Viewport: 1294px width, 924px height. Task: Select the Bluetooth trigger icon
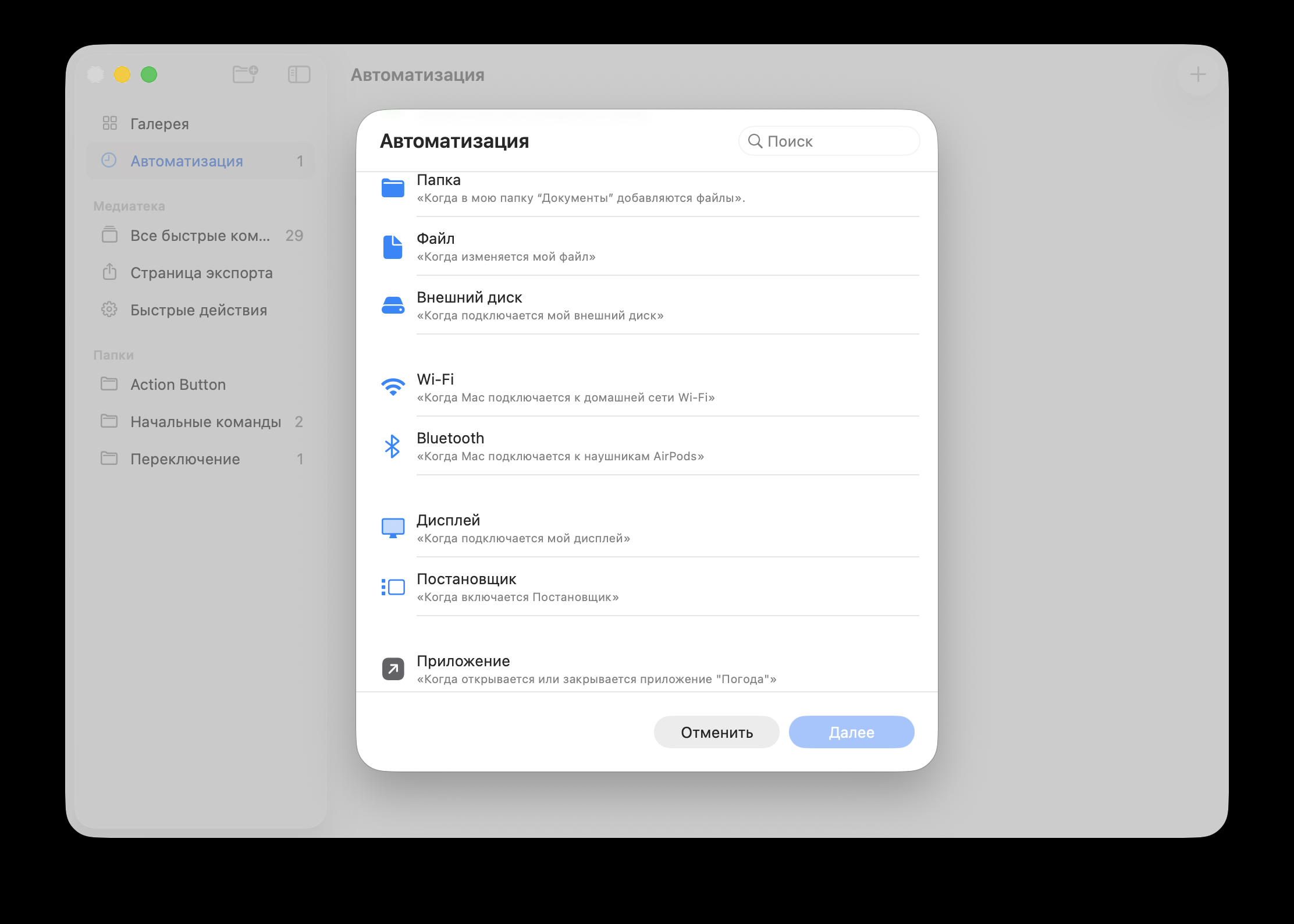coord(393,446)
